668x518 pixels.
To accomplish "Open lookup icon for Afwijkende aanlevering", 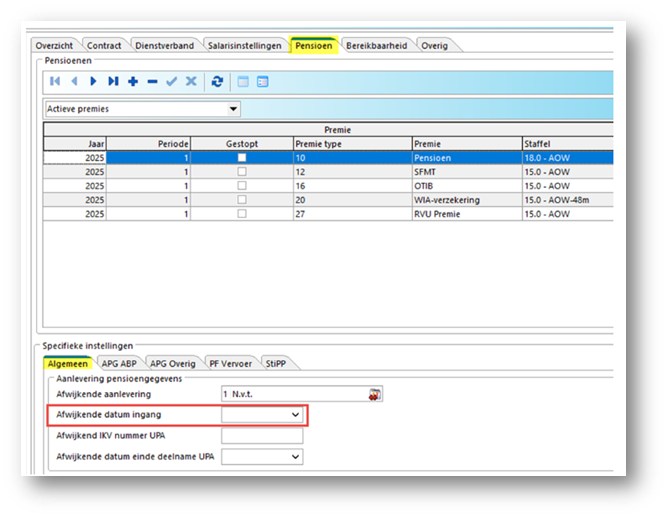I will click(374, 394).
